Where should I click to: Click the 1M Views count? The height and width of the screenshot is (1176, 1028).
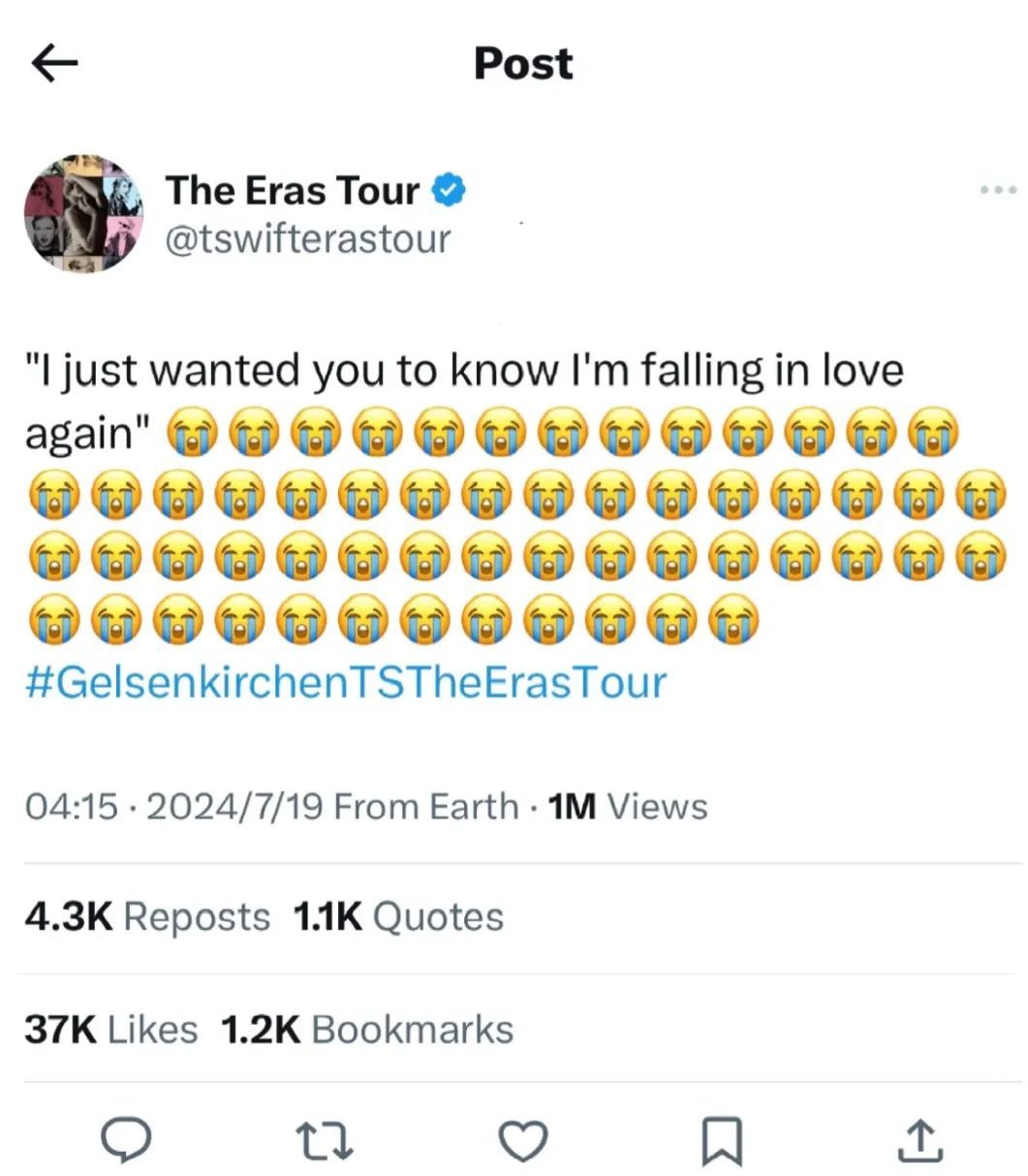point(627,806)
